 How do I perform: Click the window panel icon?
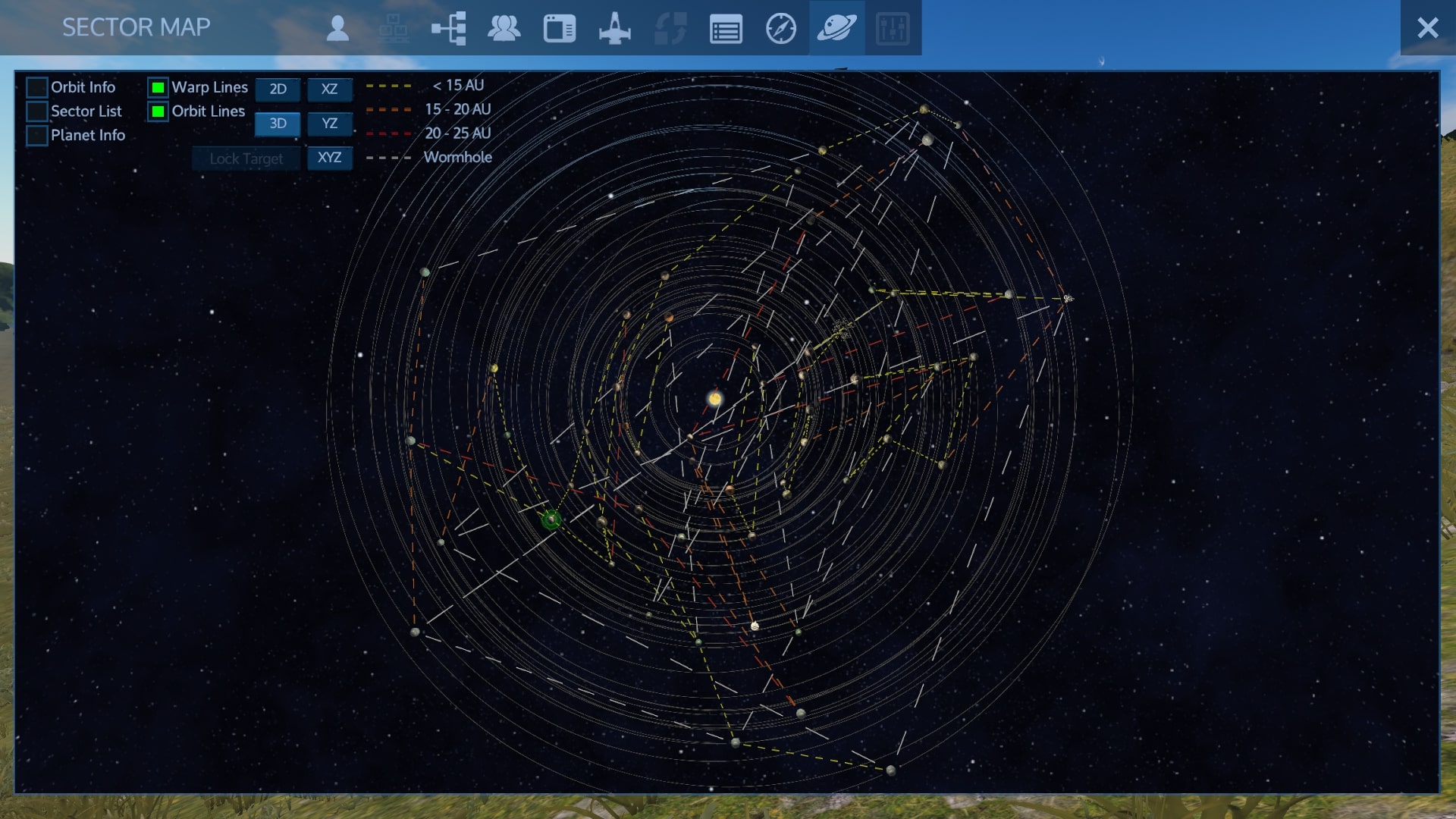click(x=560, y=29)
